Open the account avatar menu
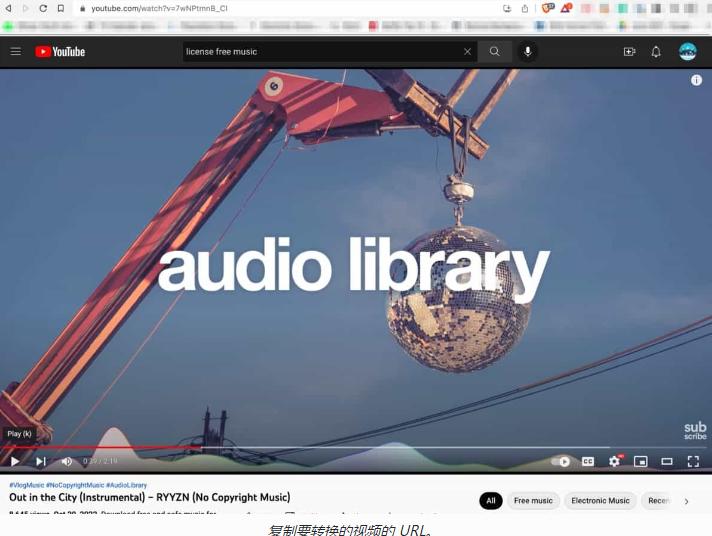 point(687,51)
